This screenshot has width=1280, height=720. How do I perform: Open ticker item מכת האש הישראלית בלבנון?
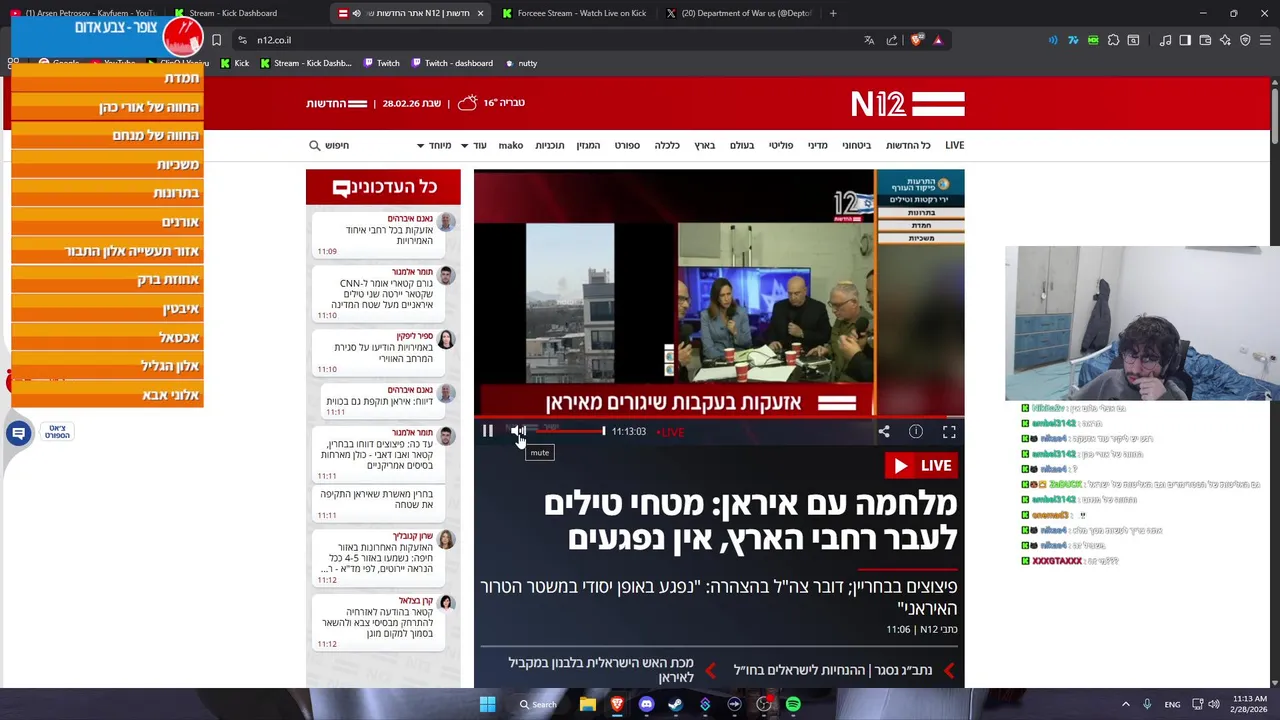point(601,670)
